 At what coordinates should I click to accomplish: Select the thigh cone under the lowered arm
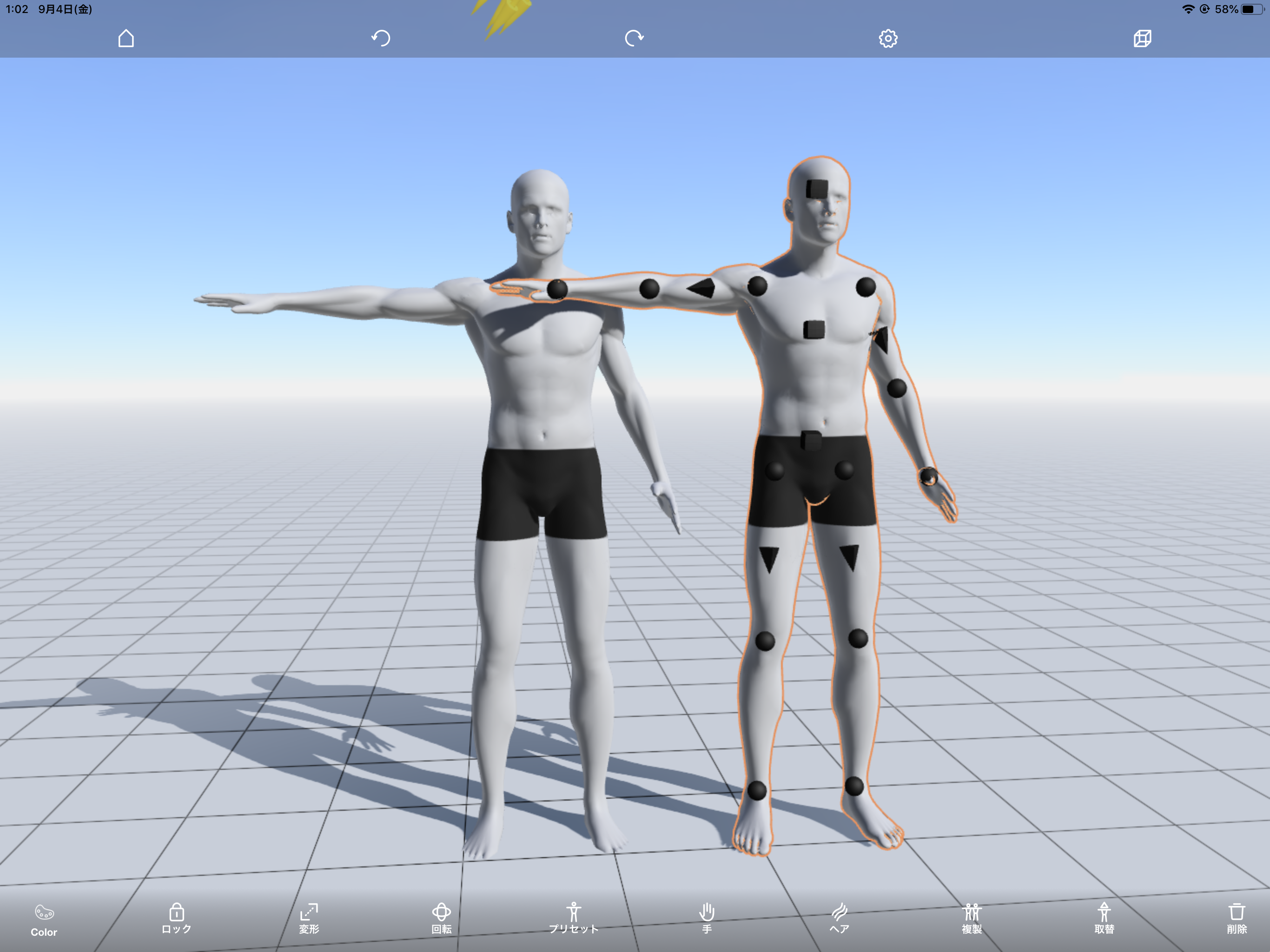click(x=849, y=558)
